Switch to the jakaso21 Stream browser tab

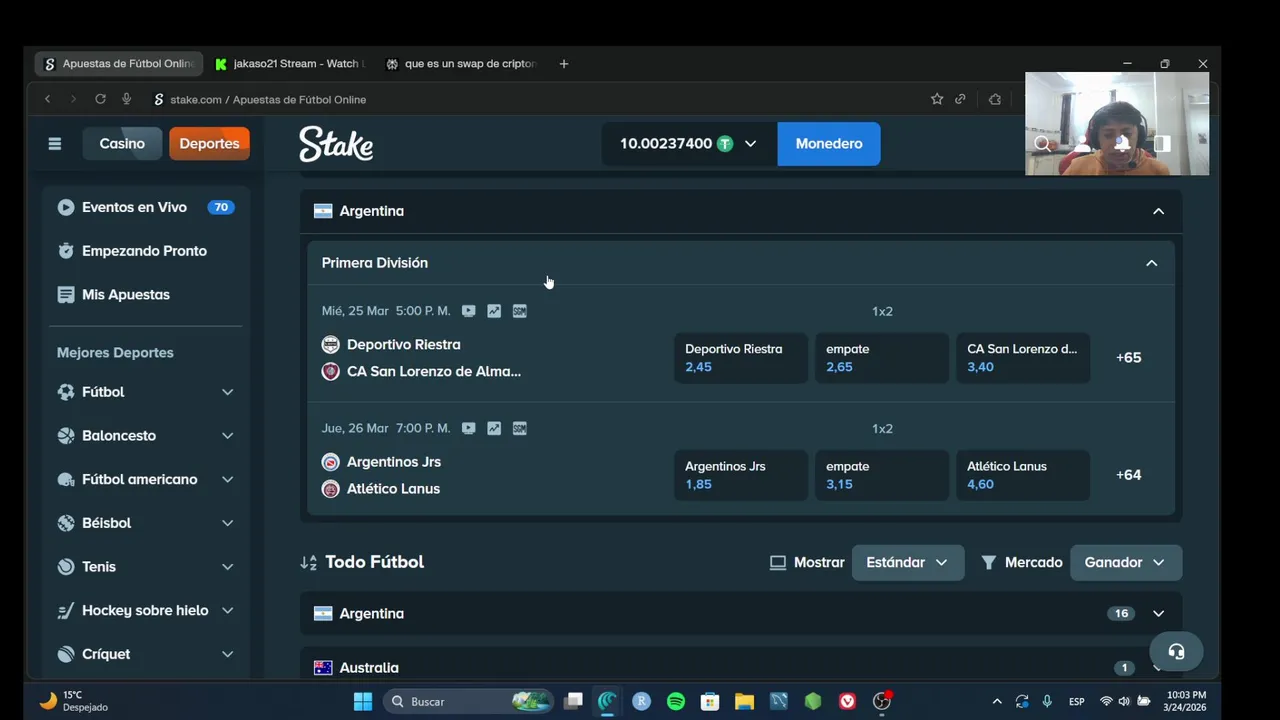coord(290,63)
